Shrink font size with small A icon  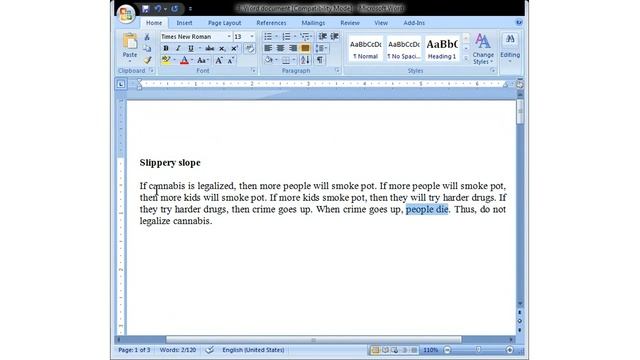coord(231,60)
